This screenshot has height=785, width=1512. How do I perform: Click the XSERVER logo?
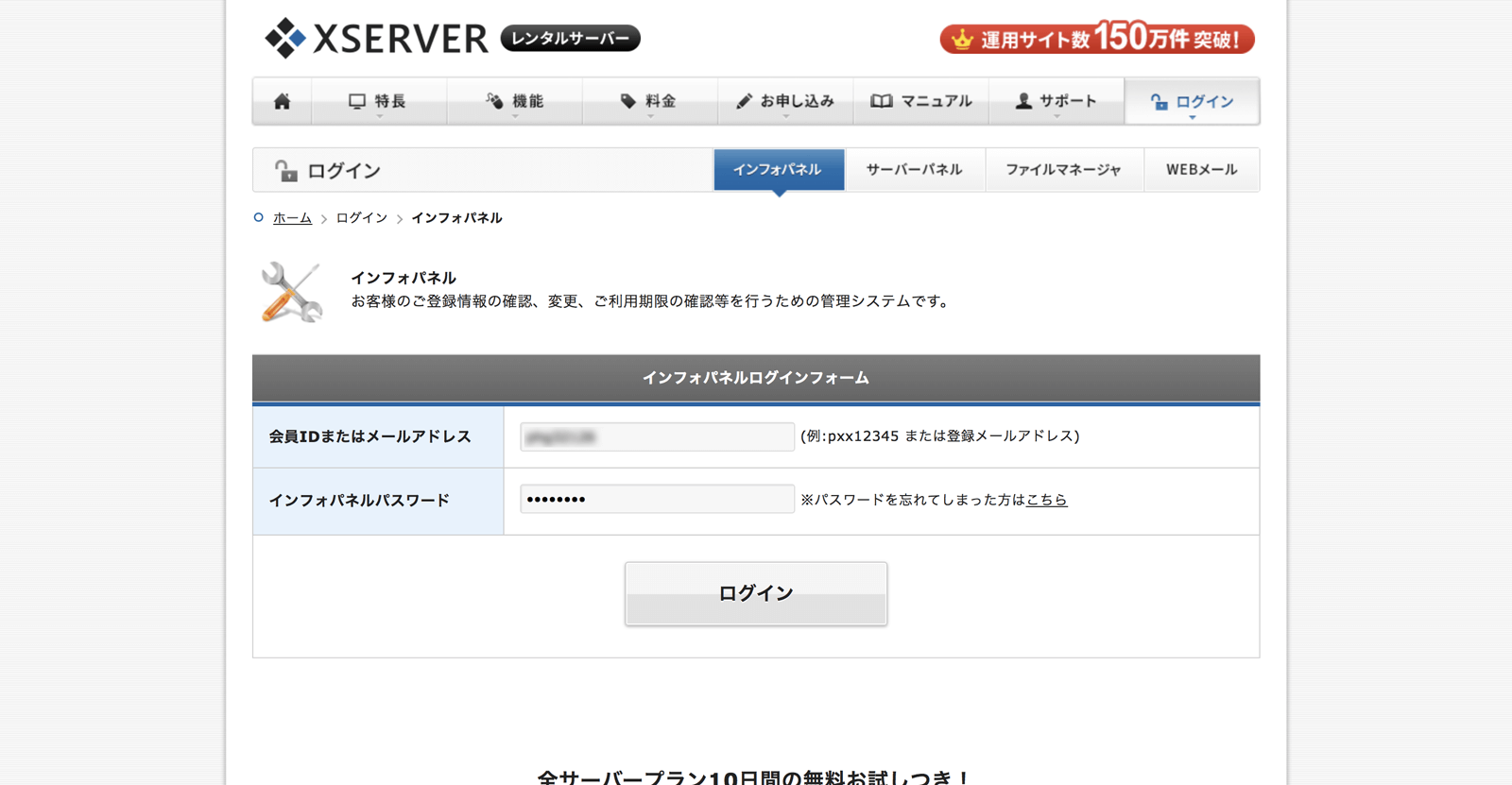pos(376,38)
